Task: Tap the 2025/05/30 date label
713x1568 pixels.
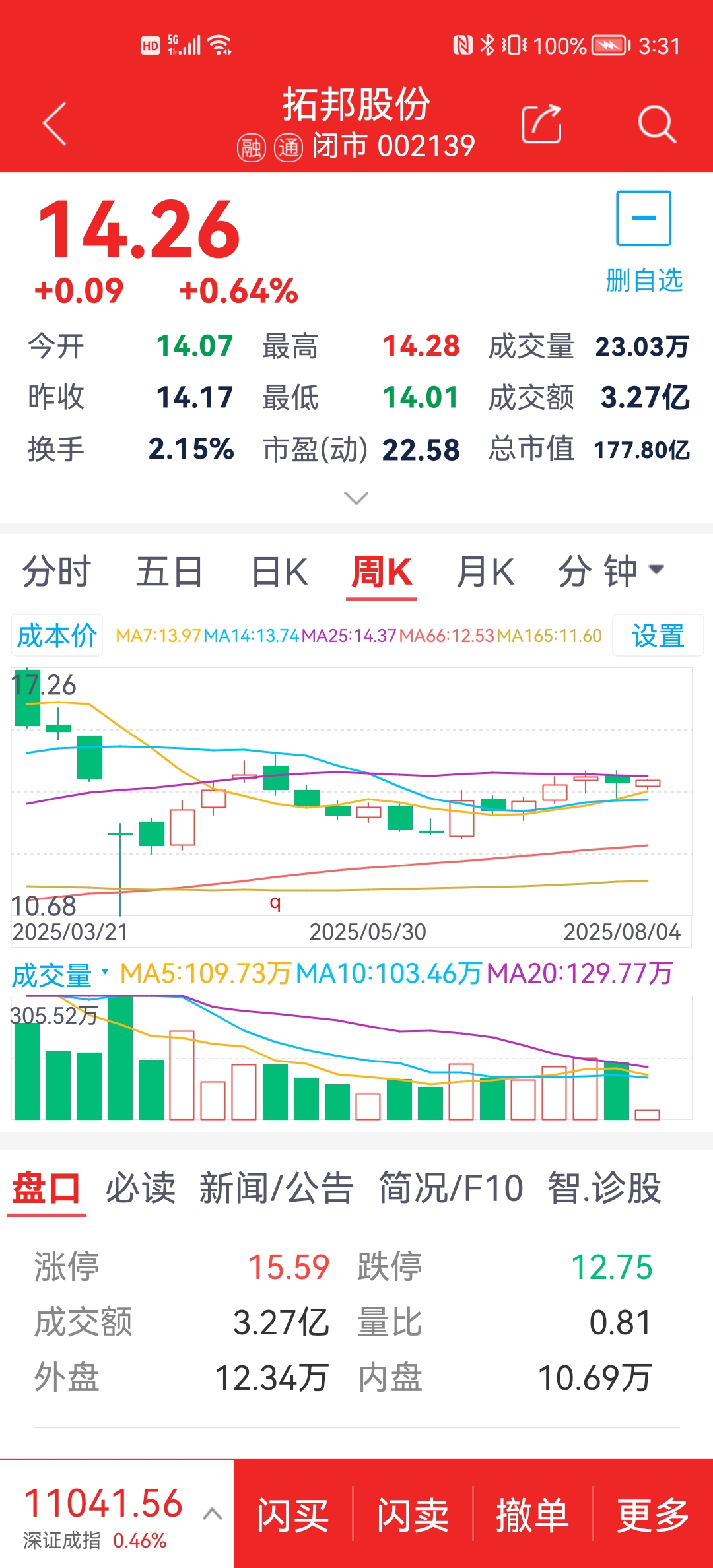Action: pos(368,932)
